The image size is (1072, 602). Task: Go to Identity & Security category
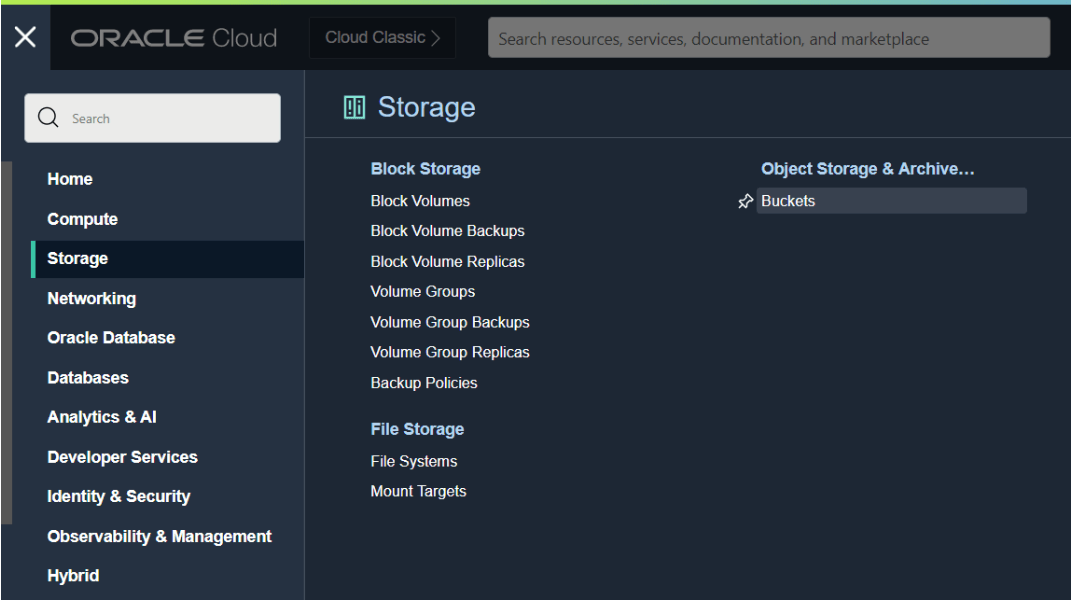click(118, 496)
